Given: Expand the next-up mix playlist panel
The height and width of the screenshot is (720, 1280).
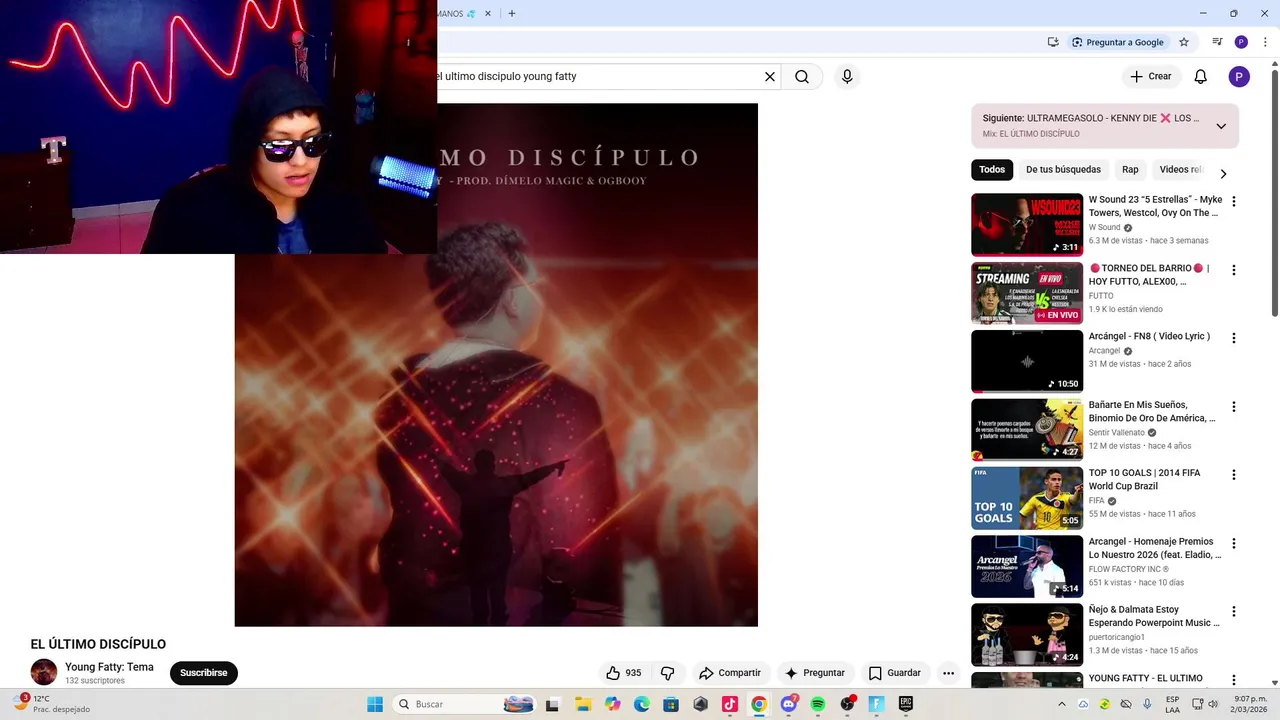Looking at the screenshot, I should 1221,126.
